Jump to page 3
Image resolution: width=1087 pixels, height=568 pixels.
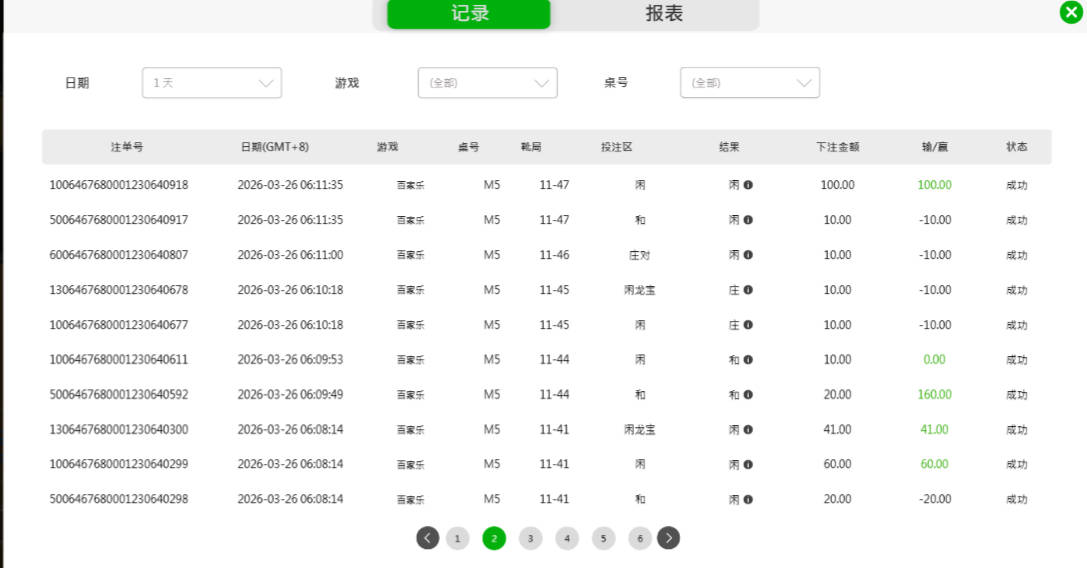tap(530, 539)
